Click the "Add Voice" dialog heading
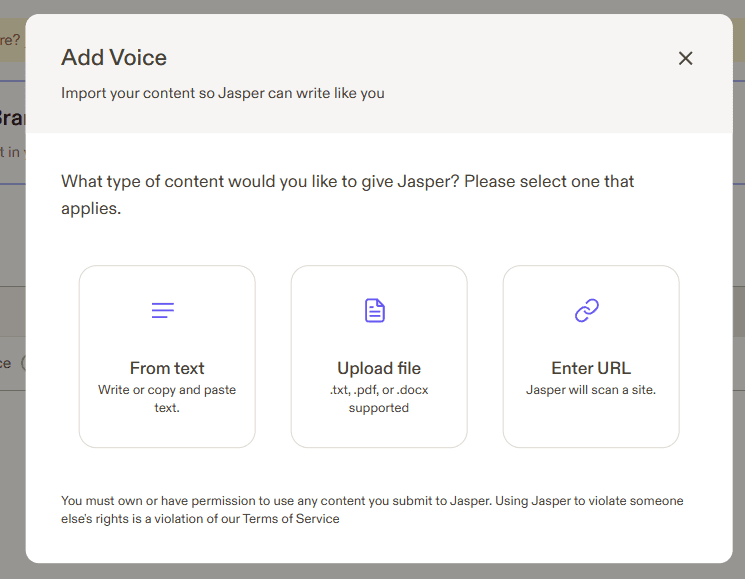Screen dimensions: 745x579 tap(114, 57)
